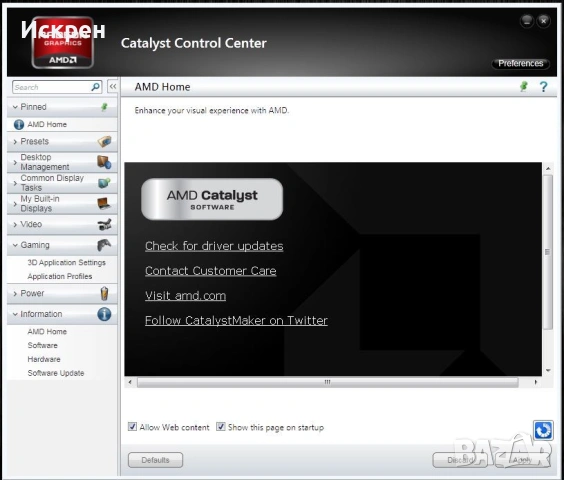Click scroll down arrow of web panel
564x480 pixels.
[548, 370]
